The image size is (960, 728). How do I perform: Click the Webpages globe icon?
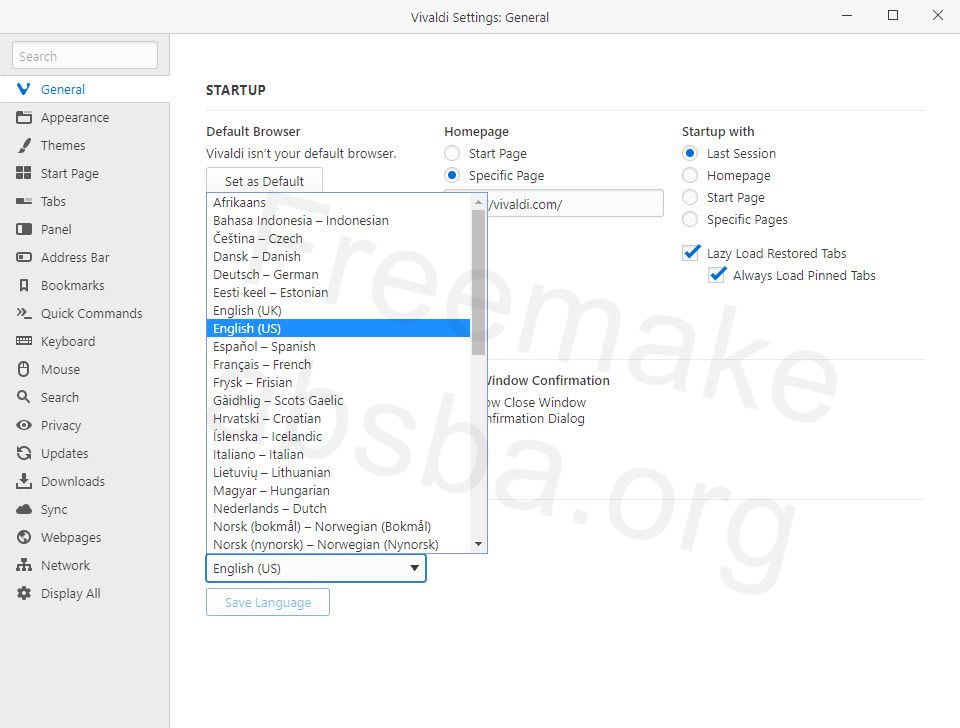click(x=24, y=537)
